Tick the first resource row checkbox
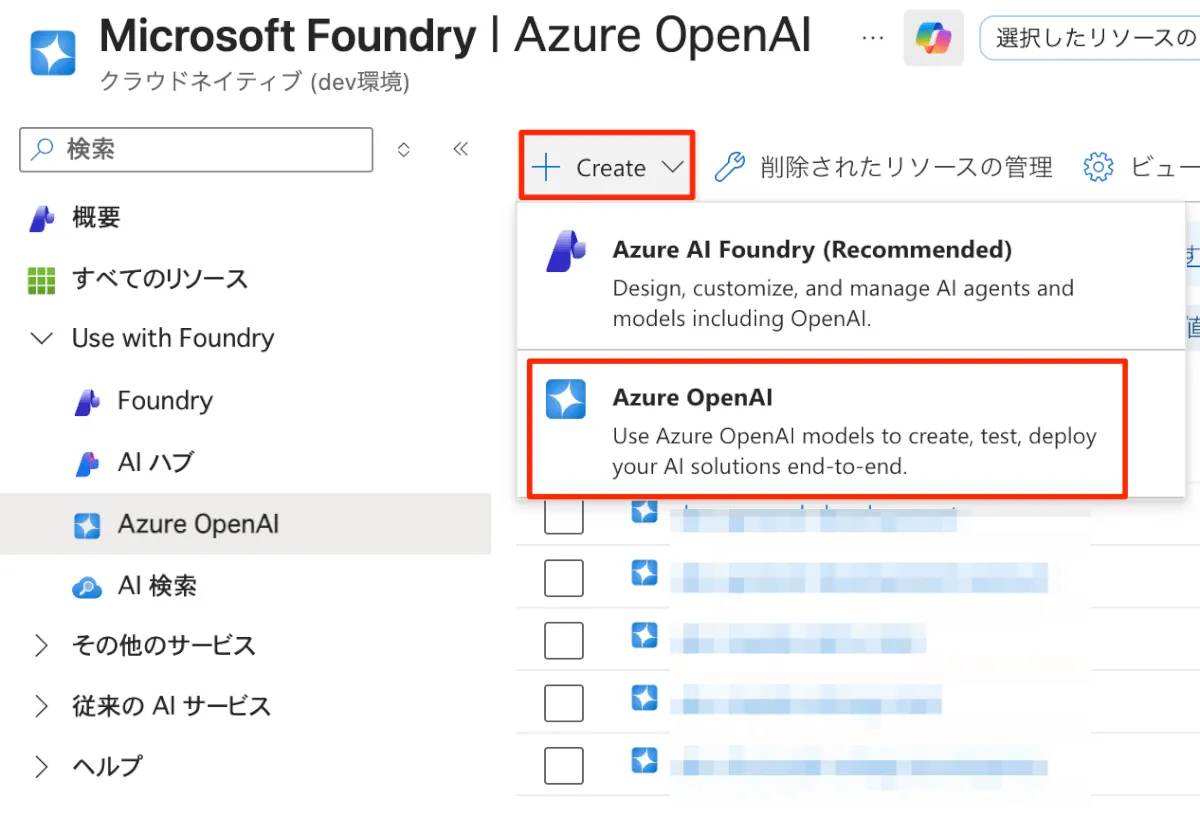 click(x=564, y=517)
